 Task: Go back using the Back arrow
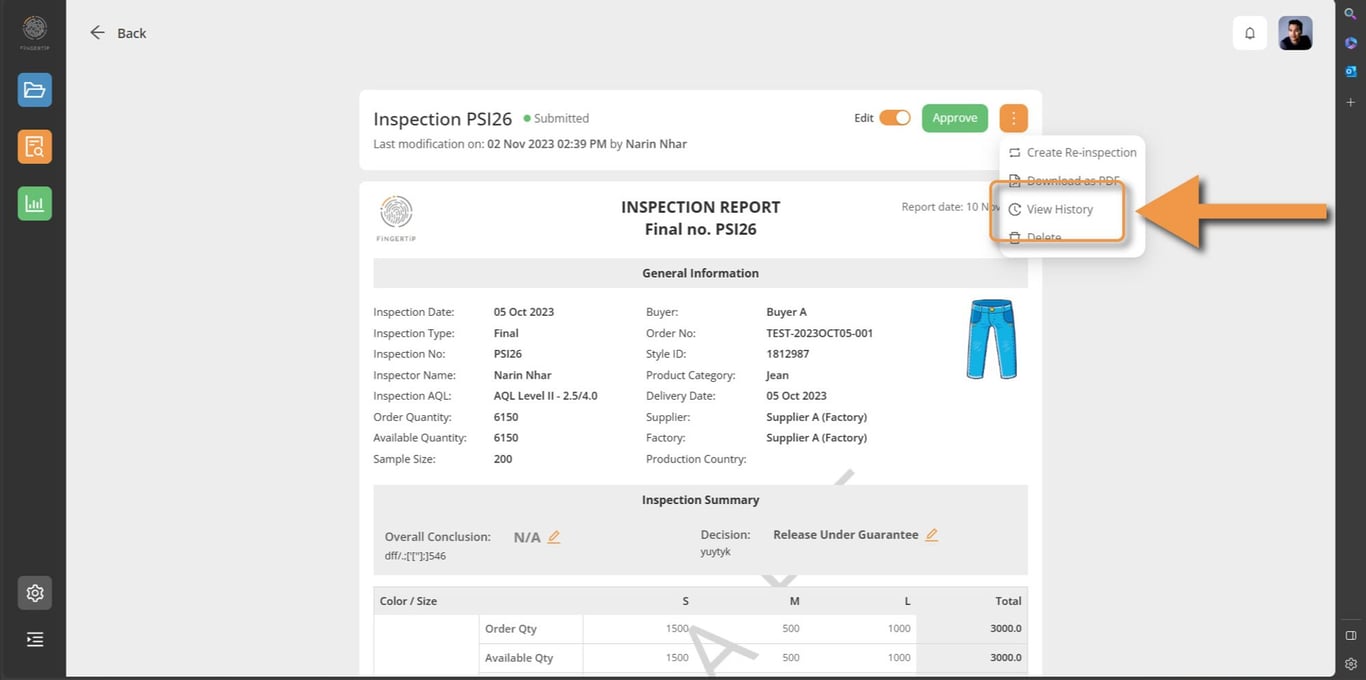click(118, 33)
